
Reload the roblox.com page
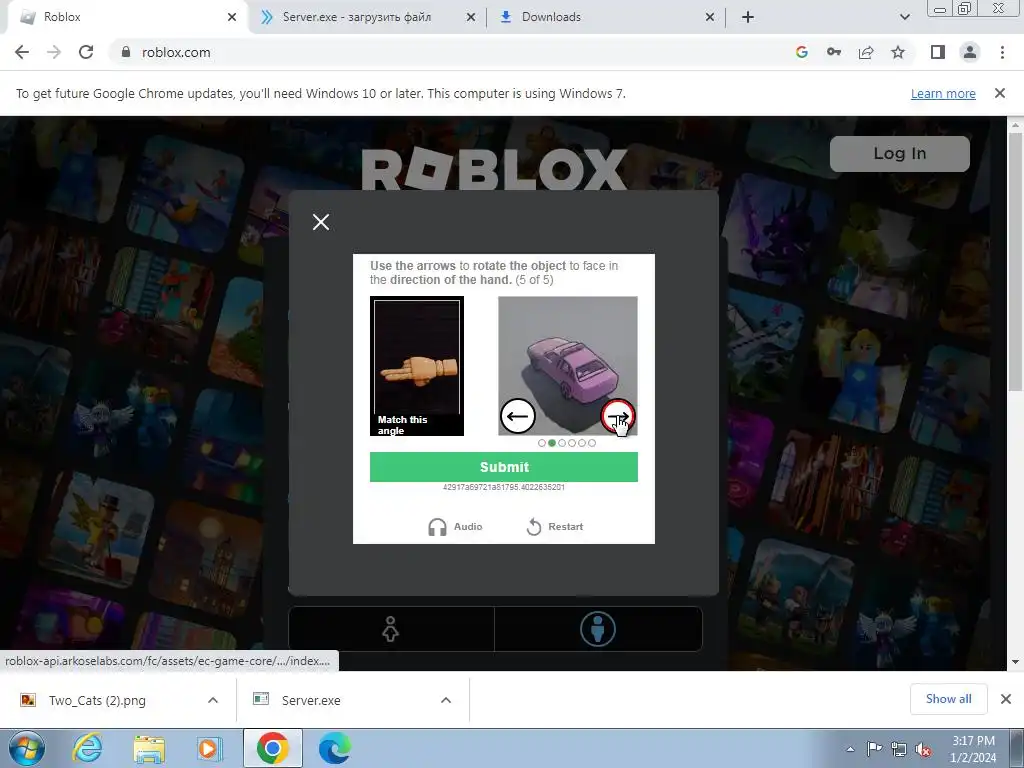86,52
